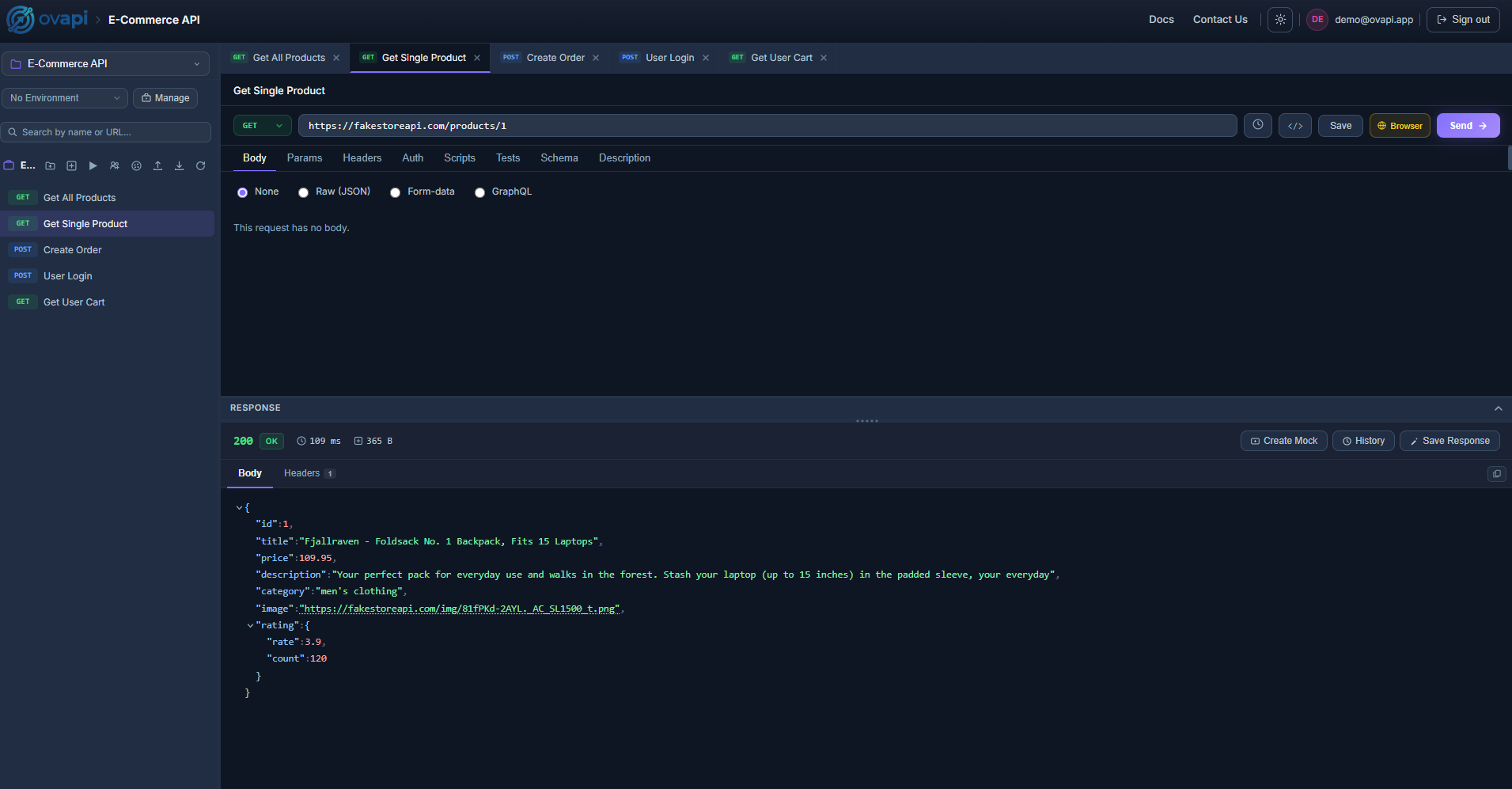Run the collection with the play icon
1512x789 pixels.
click(x=93, y=165)
